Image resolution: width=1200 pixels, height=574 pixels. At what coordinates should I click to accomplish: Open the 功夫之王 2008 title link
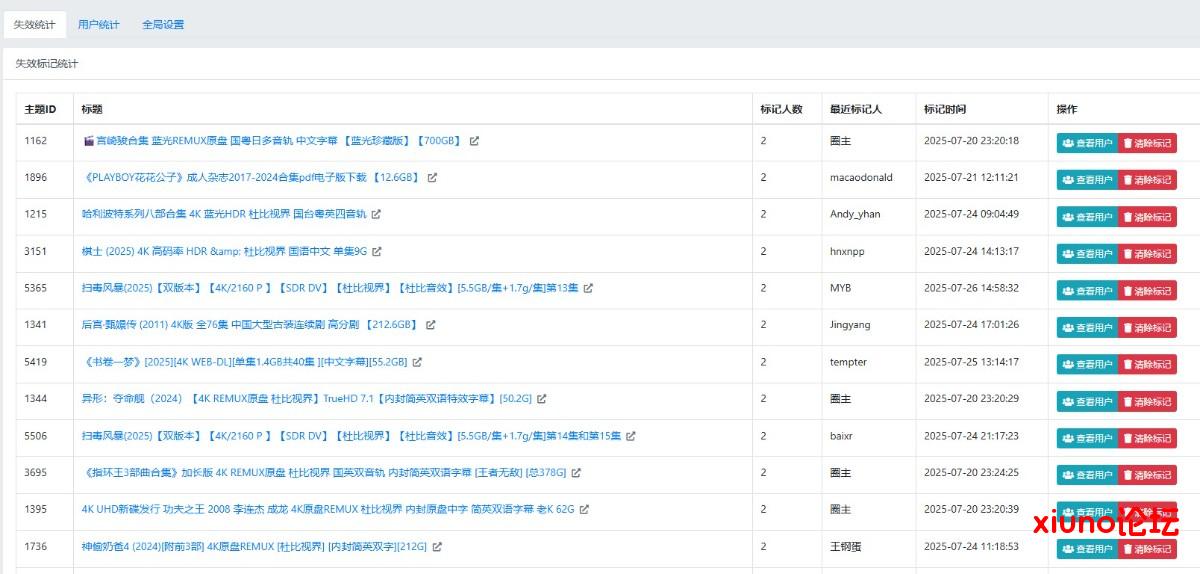pos(328,509)
